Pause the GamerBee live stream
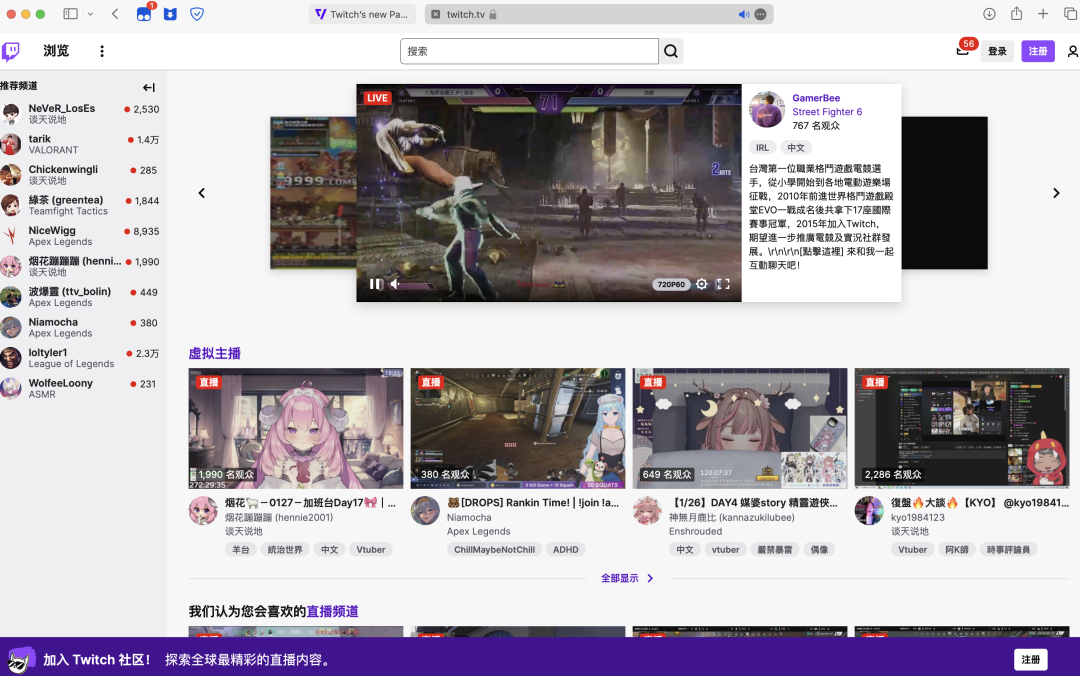 tap(375, 284)
